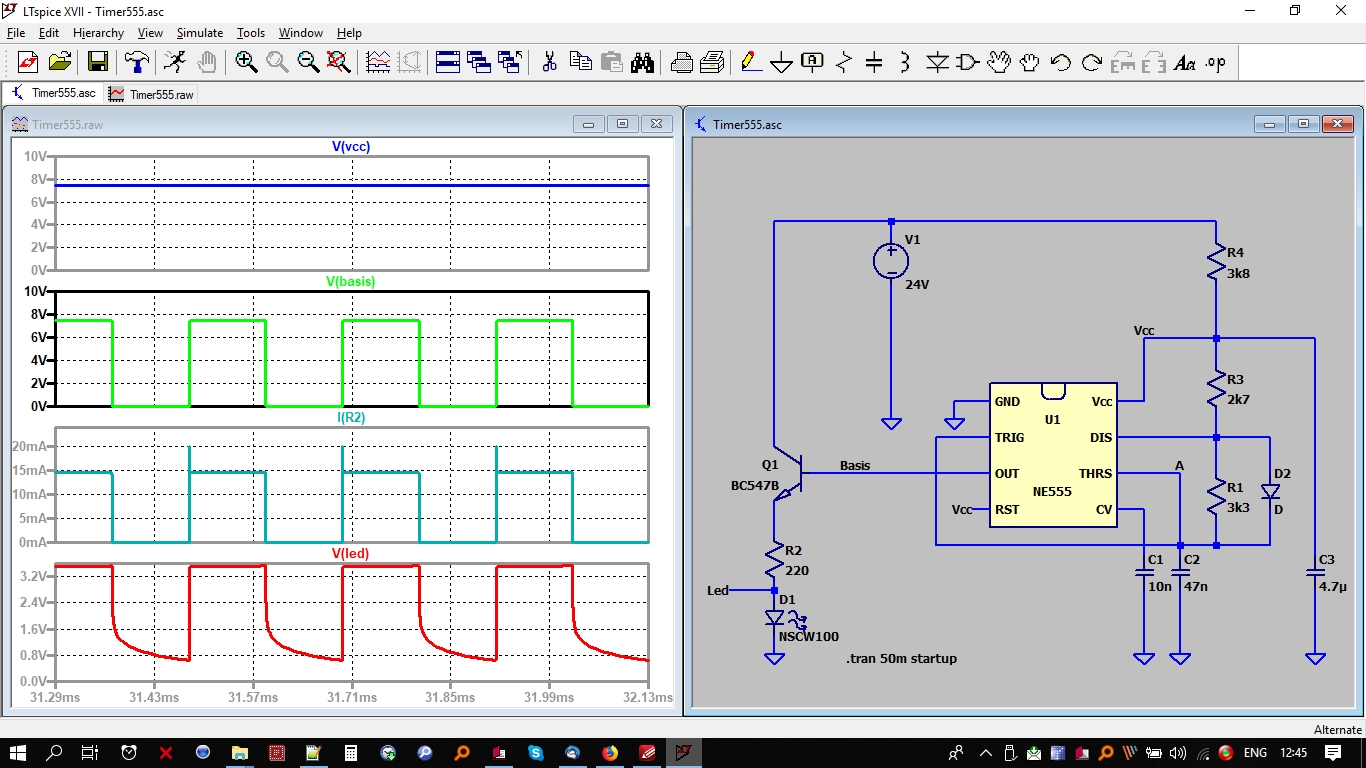Open the Help menu
Screen dimensions: 1366x768
349,33
